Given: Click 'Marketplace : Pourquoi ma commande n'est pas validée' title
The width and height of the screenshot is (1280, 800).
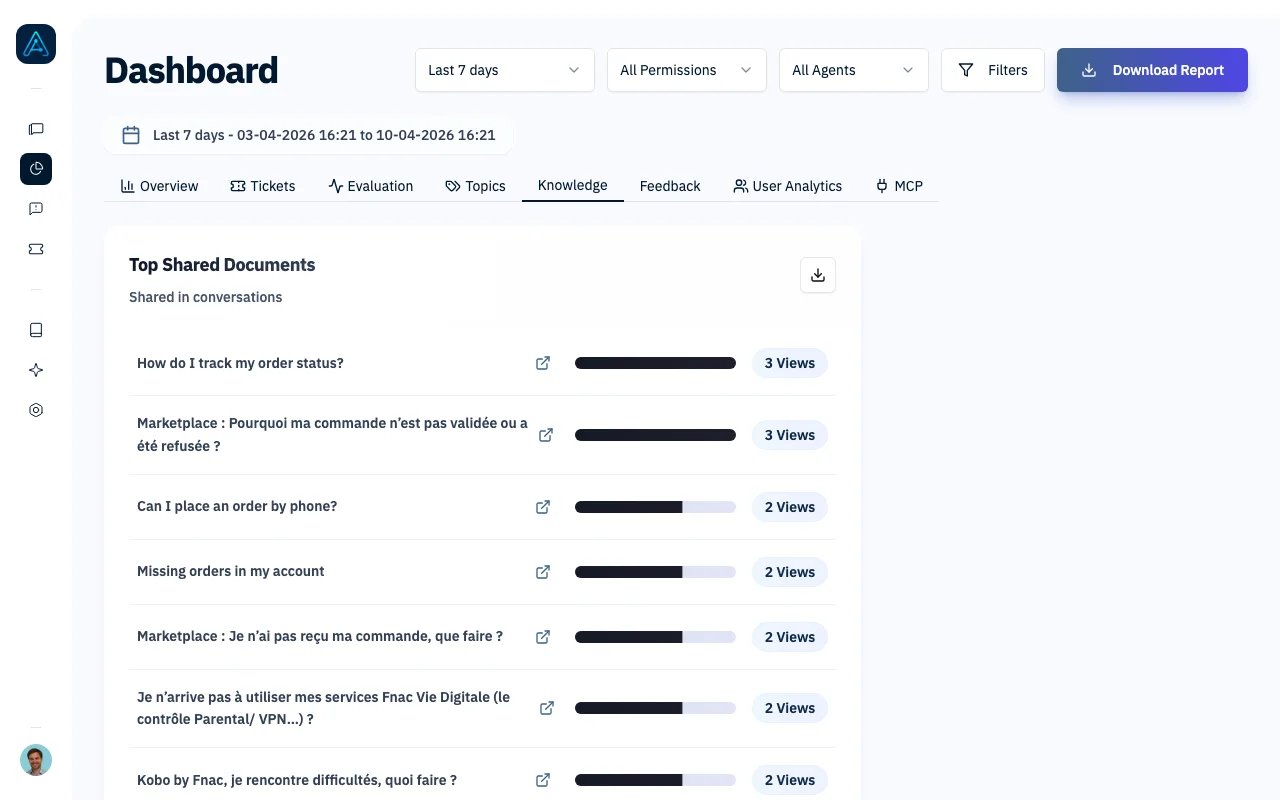Looking at the screenshot, I should [332, 435].
